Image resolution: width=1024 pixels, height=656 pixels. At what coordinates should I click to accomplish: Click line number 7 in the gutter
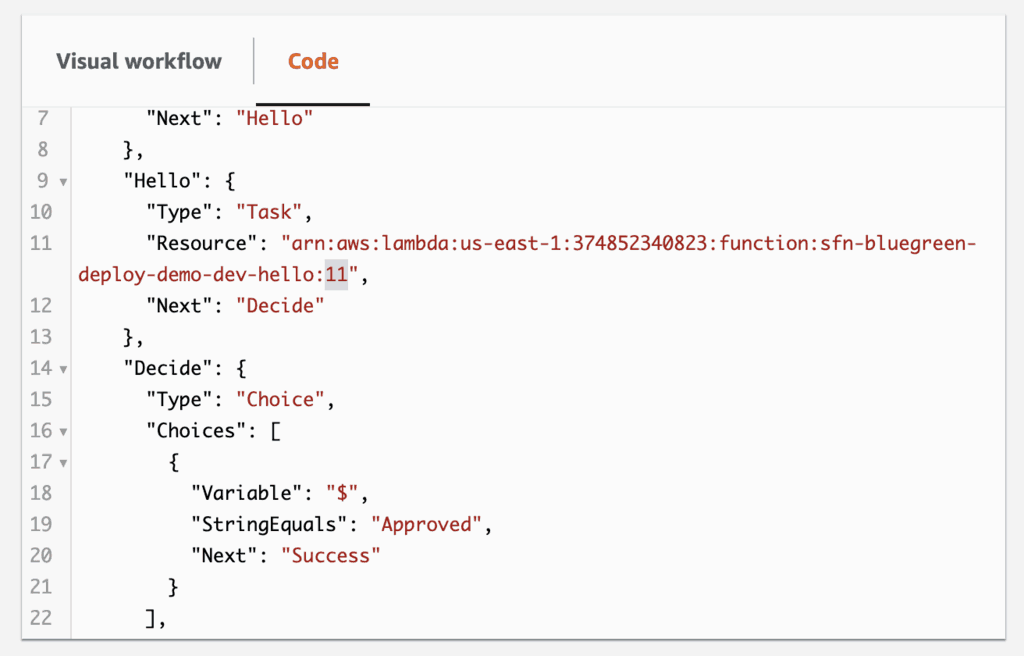point(41,118)
